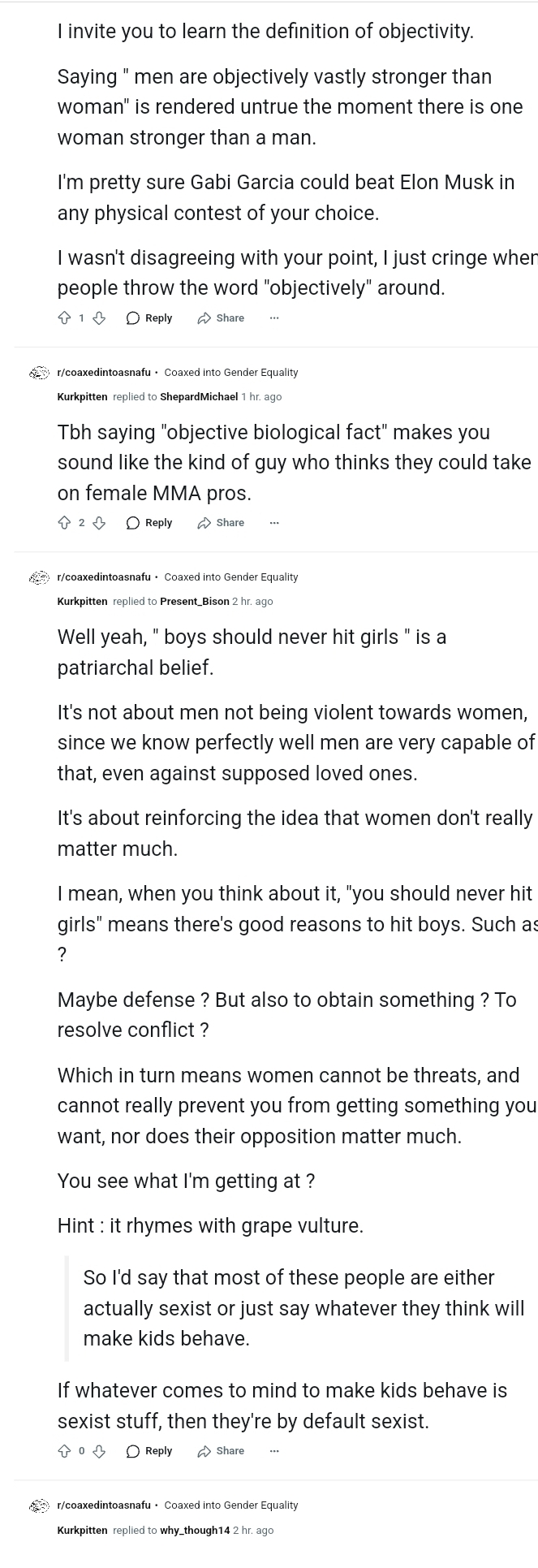
Task: Share the patriarchal belief comment
Action: 221,1451
